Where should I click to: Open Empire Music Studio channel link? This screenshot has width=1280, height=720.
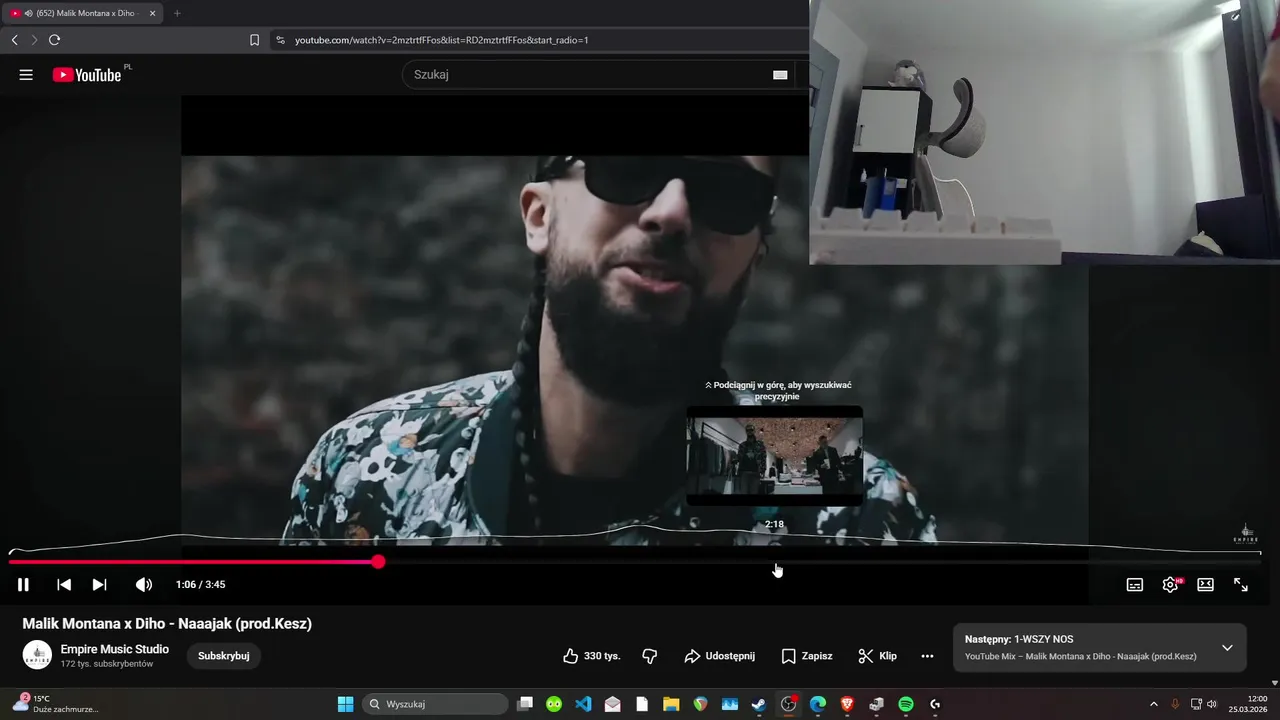[x=115, y=649]
